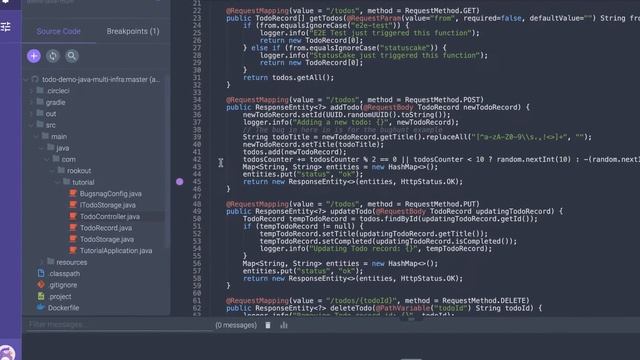Collapse the tutorial folder
640x360 pixels.
coord(58,182)
